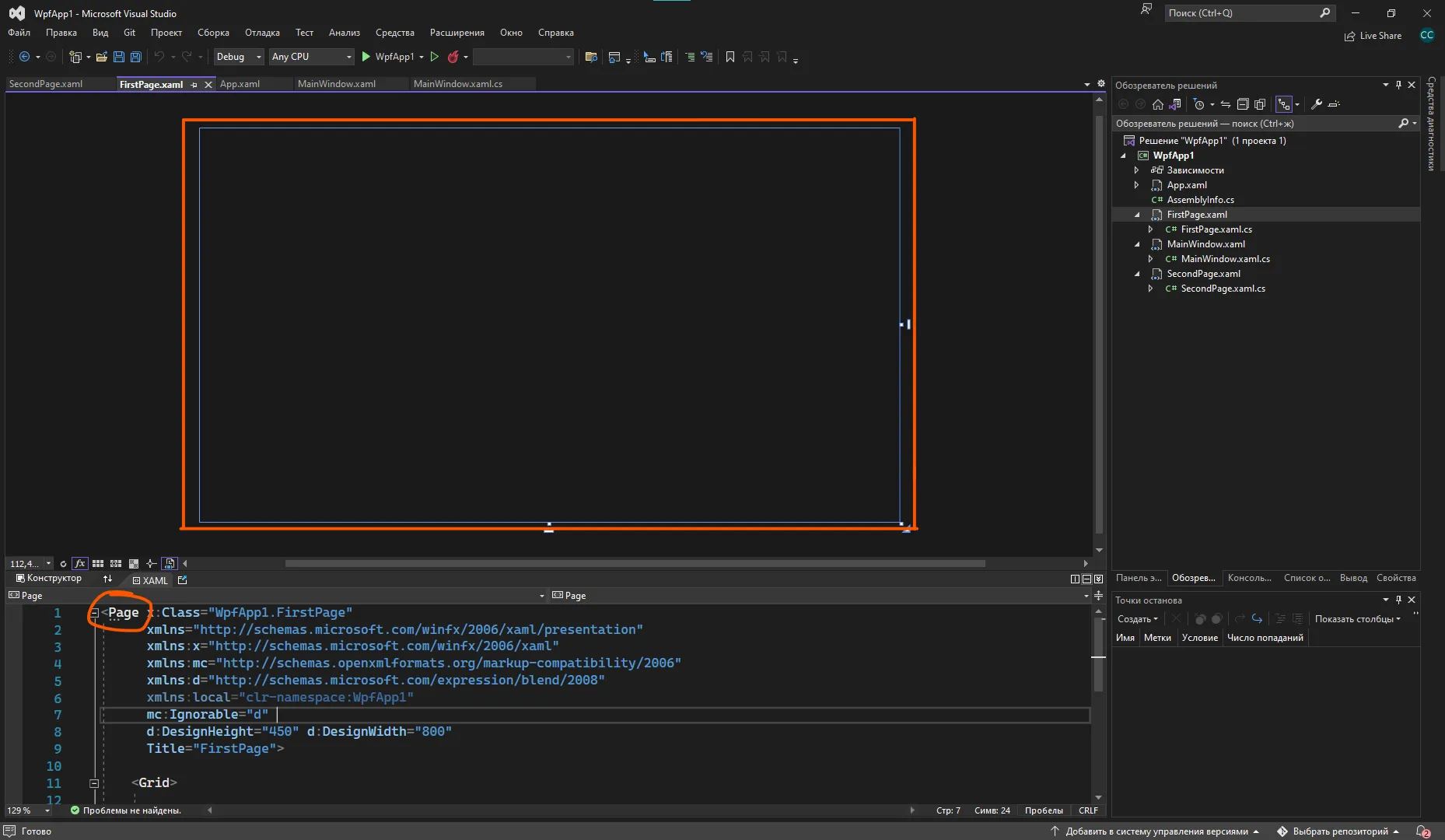
Task: Toggle snap to snaplines crosshair icon
Action: coord(151,563)
